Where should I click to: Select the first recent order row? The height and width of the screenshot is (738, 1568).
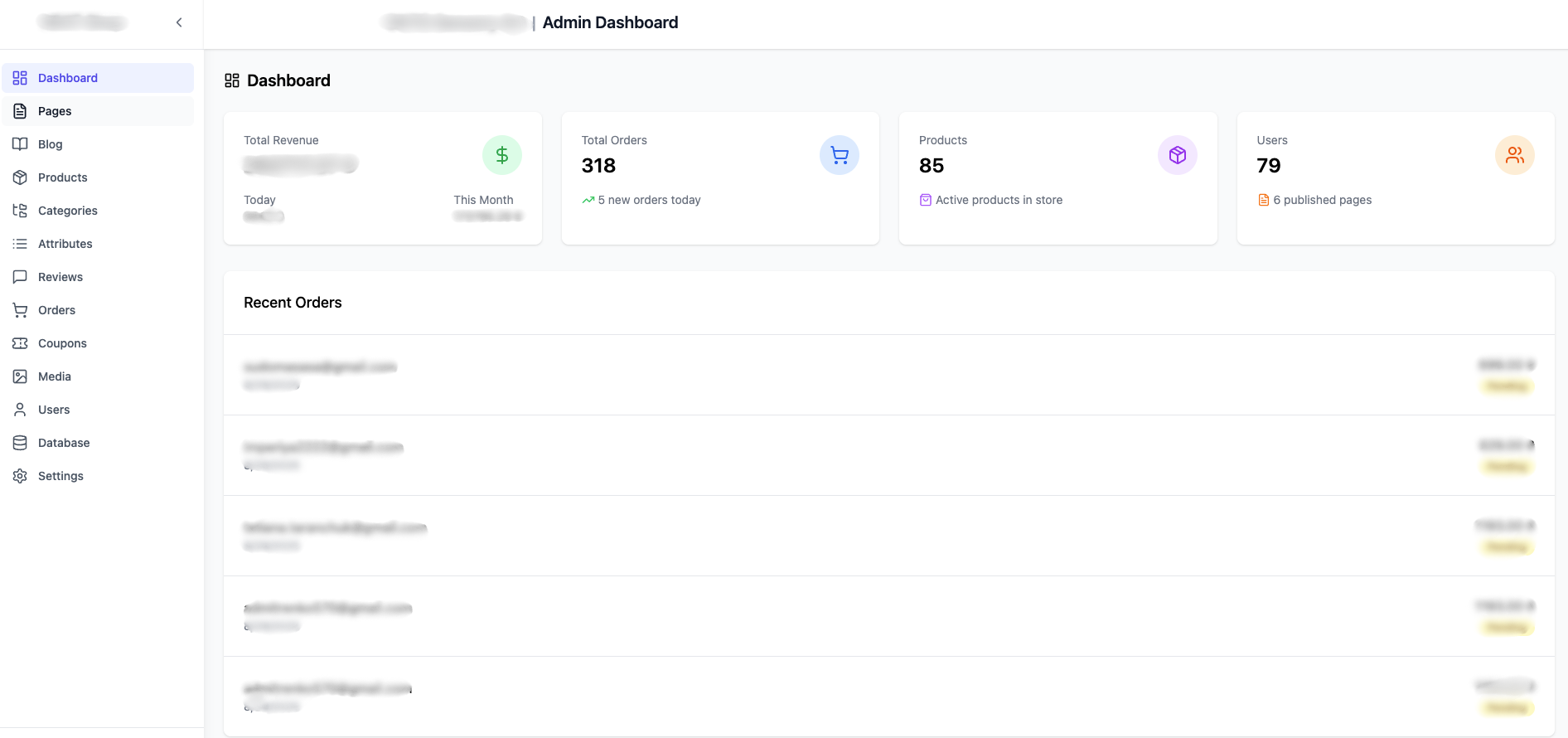(888, 375)
